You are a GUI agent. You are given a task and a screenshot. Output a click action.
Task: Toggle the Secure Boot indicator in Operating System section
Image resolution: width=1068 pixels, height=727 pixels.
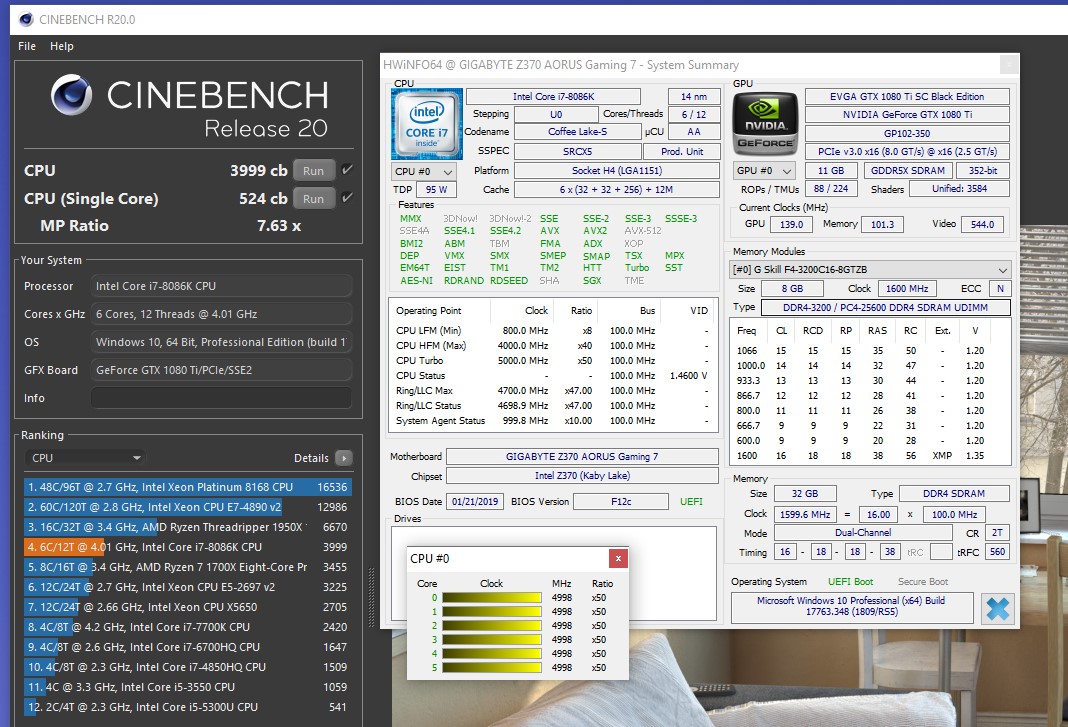[922, 581]
